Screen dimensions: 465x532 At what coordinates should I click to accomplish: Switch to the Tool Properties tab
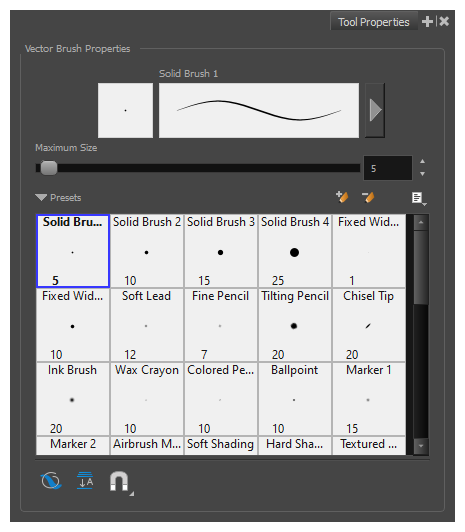point(373,22)
